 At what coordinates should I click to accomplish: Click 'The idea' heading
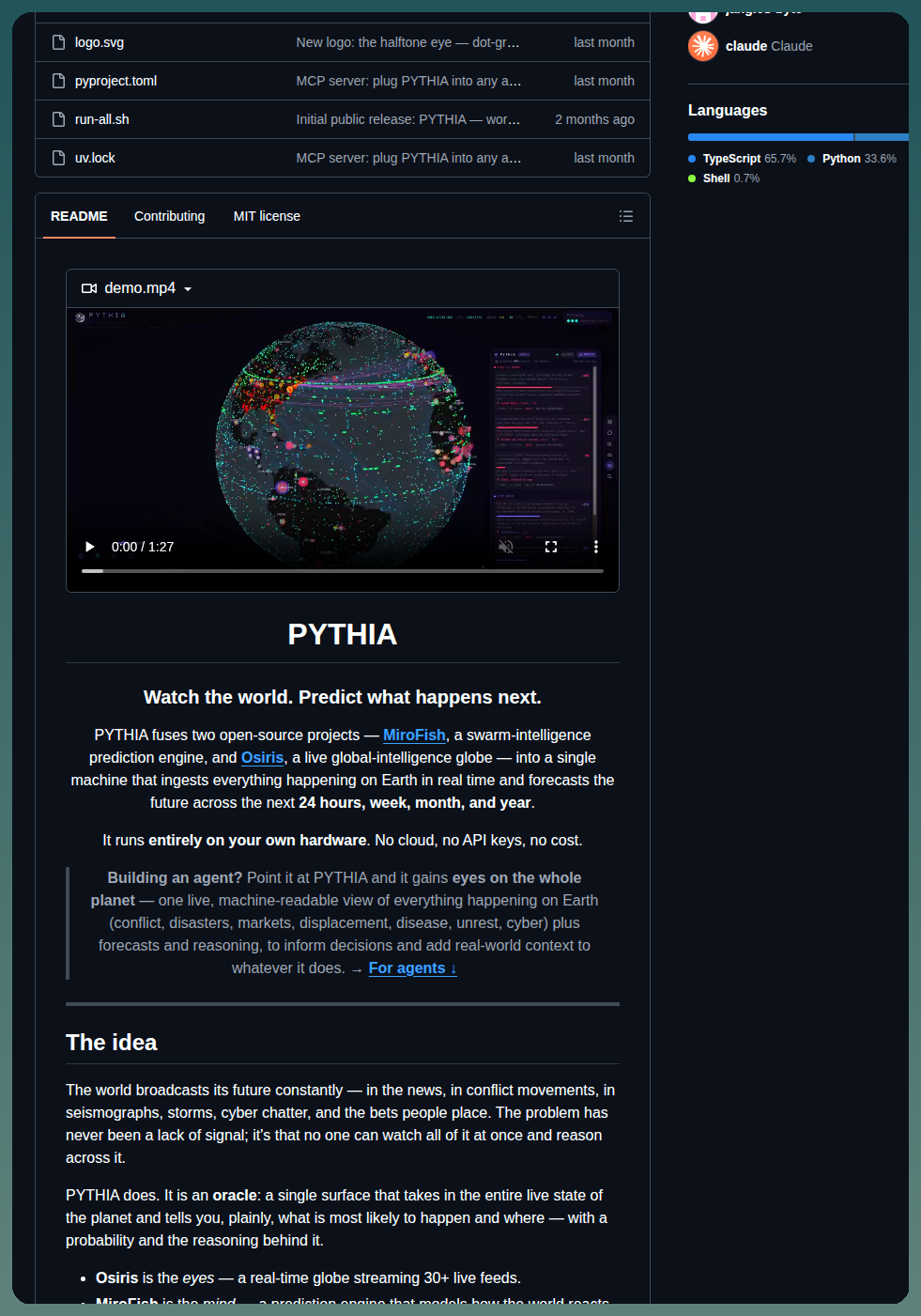point(112,1043)
